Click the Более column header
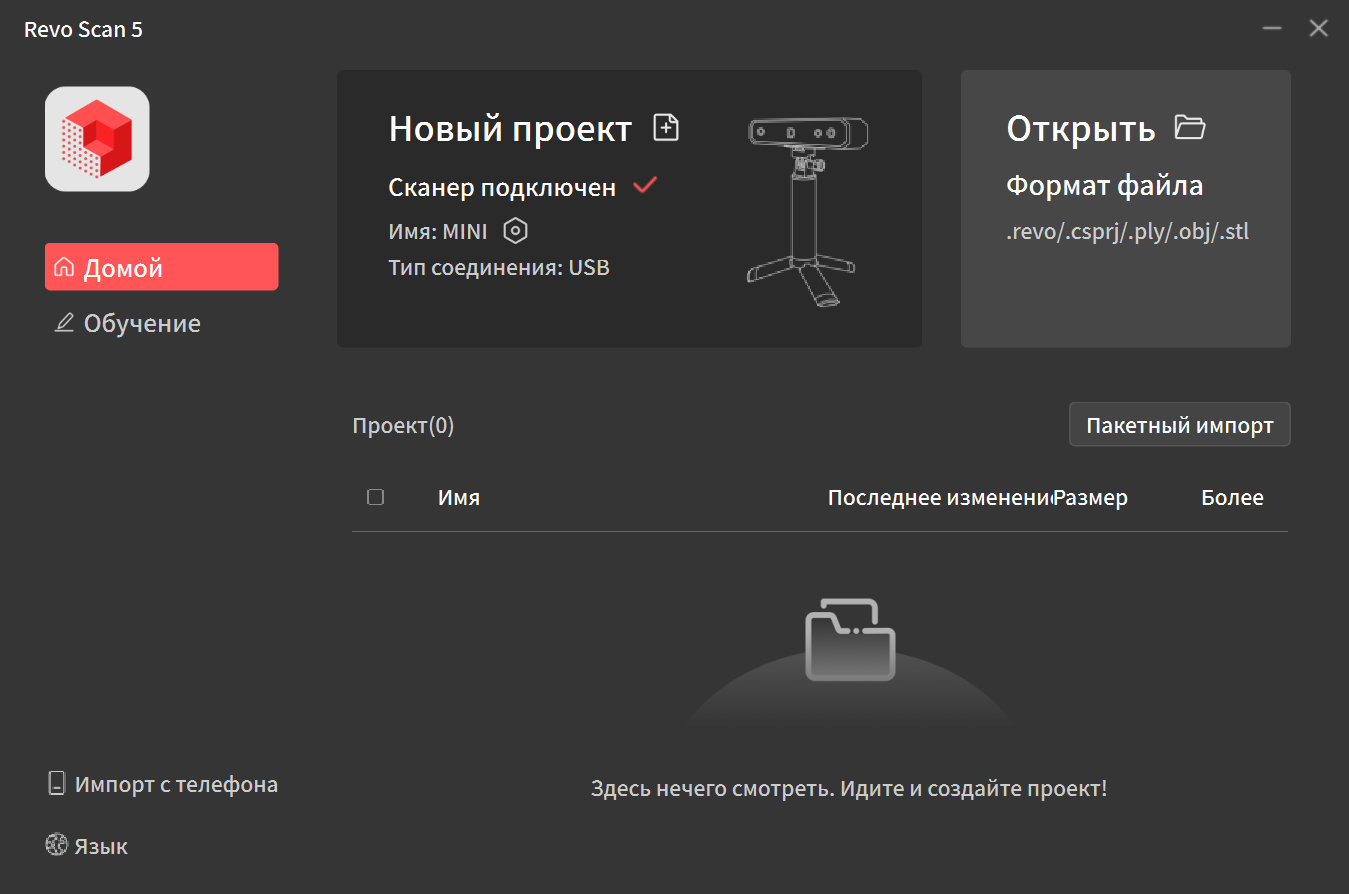 [1232, 497]
